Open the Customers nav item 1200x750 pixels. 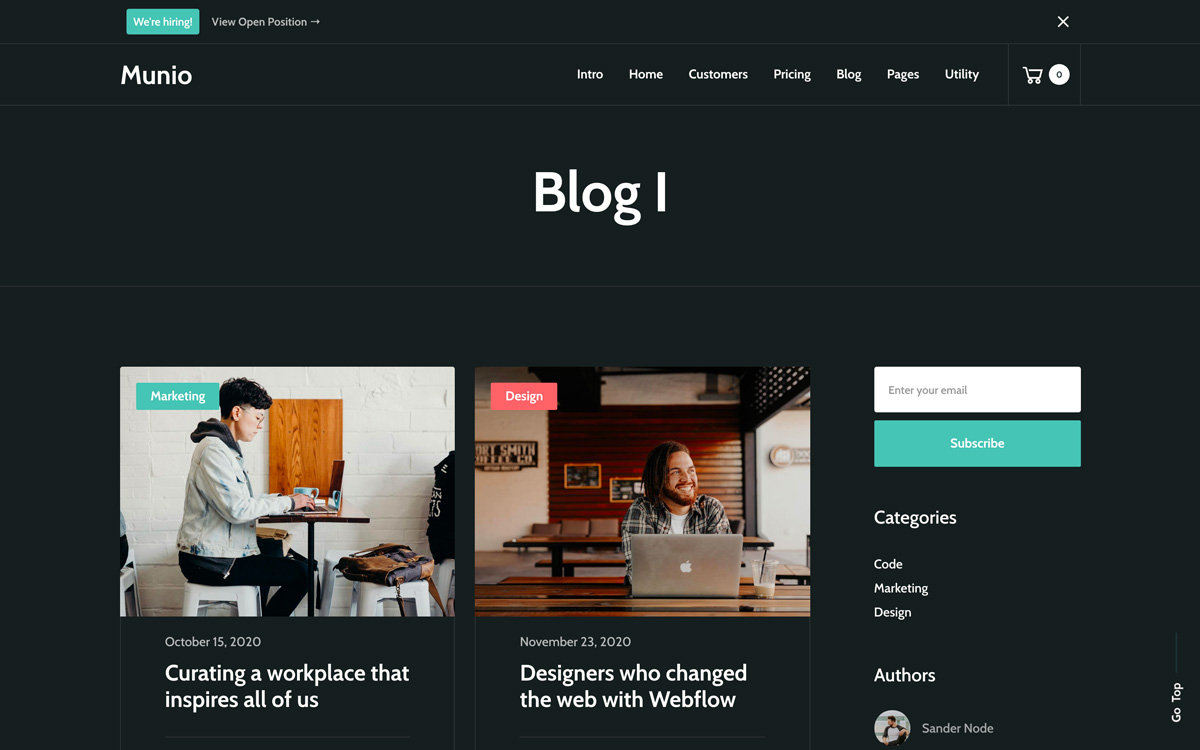pyautogui.click(x=718, y=74)
